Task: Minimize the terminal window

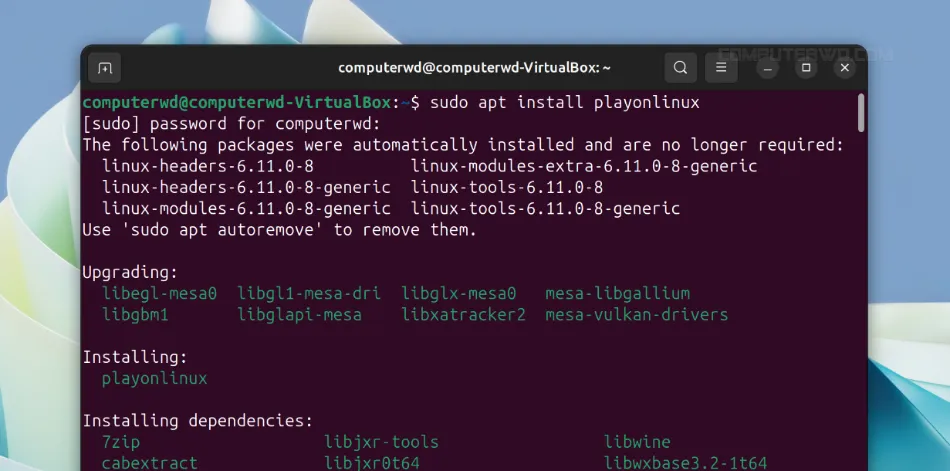Action: (x=768, y=68)
